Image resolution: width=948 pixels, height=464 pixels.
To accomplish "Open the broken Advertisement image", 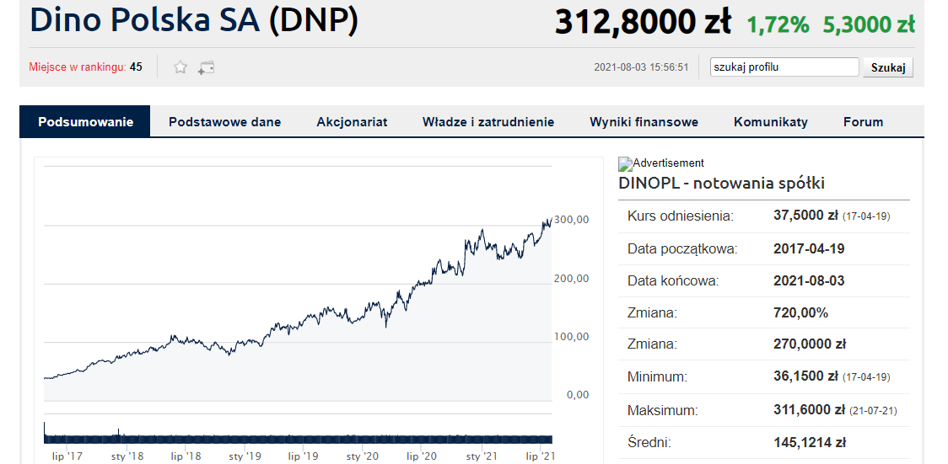I will click(x=661, y=163).
